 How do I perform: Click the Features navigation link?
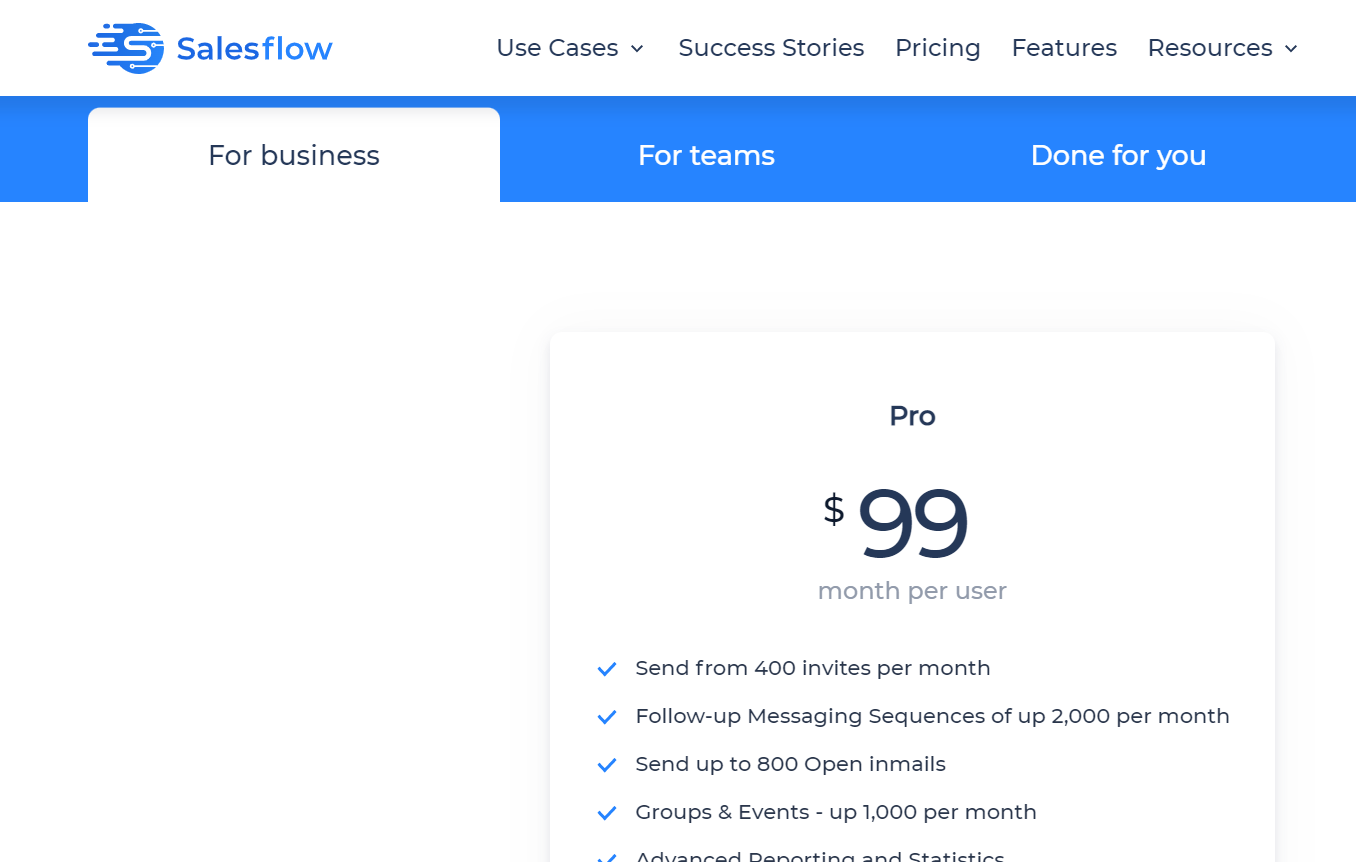click(x=1064, y=47)
